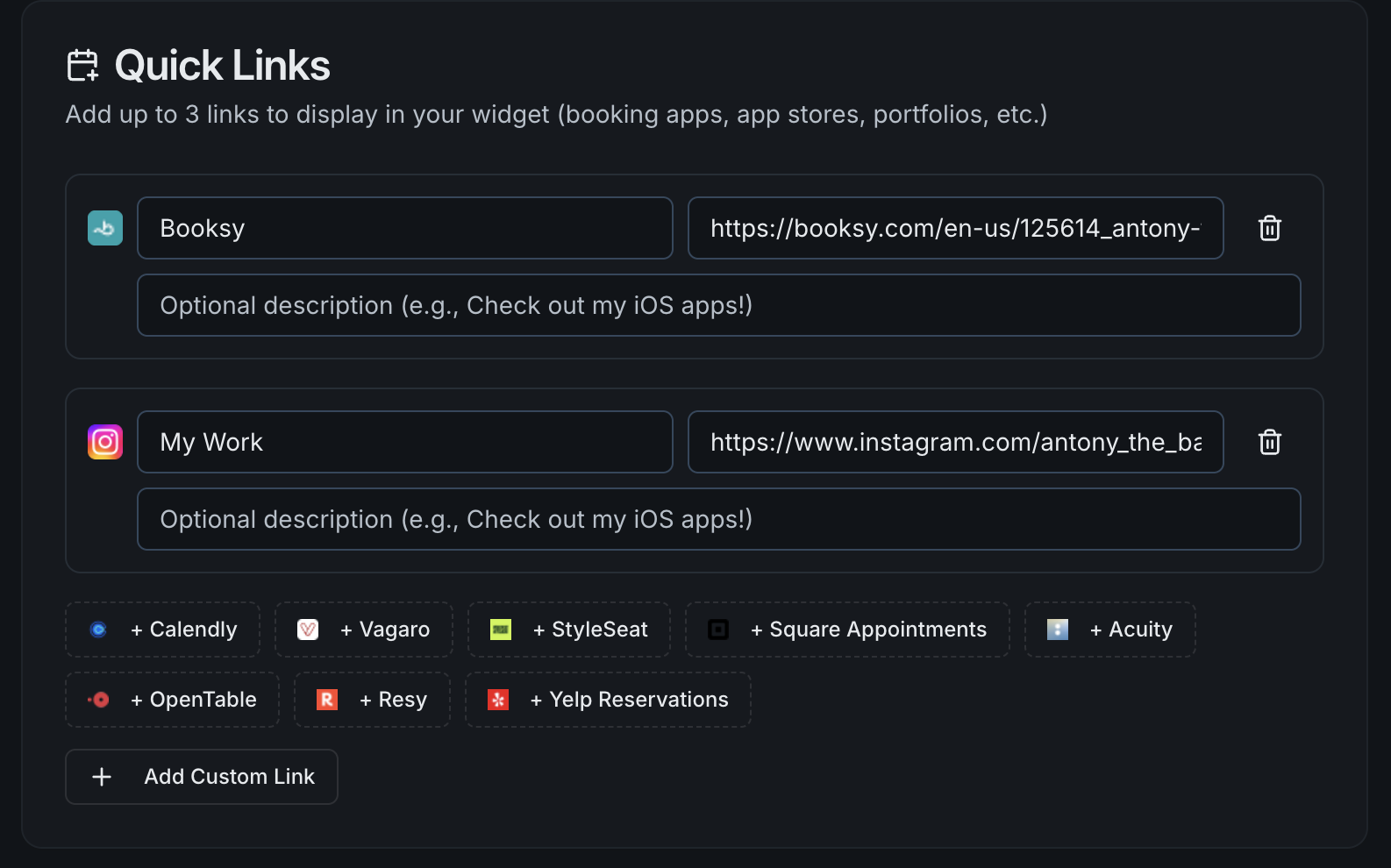The width and height of the screenshot is (1391, 868).
Task: Delete the My Work link with trash icon
Action: (1270, 442)
